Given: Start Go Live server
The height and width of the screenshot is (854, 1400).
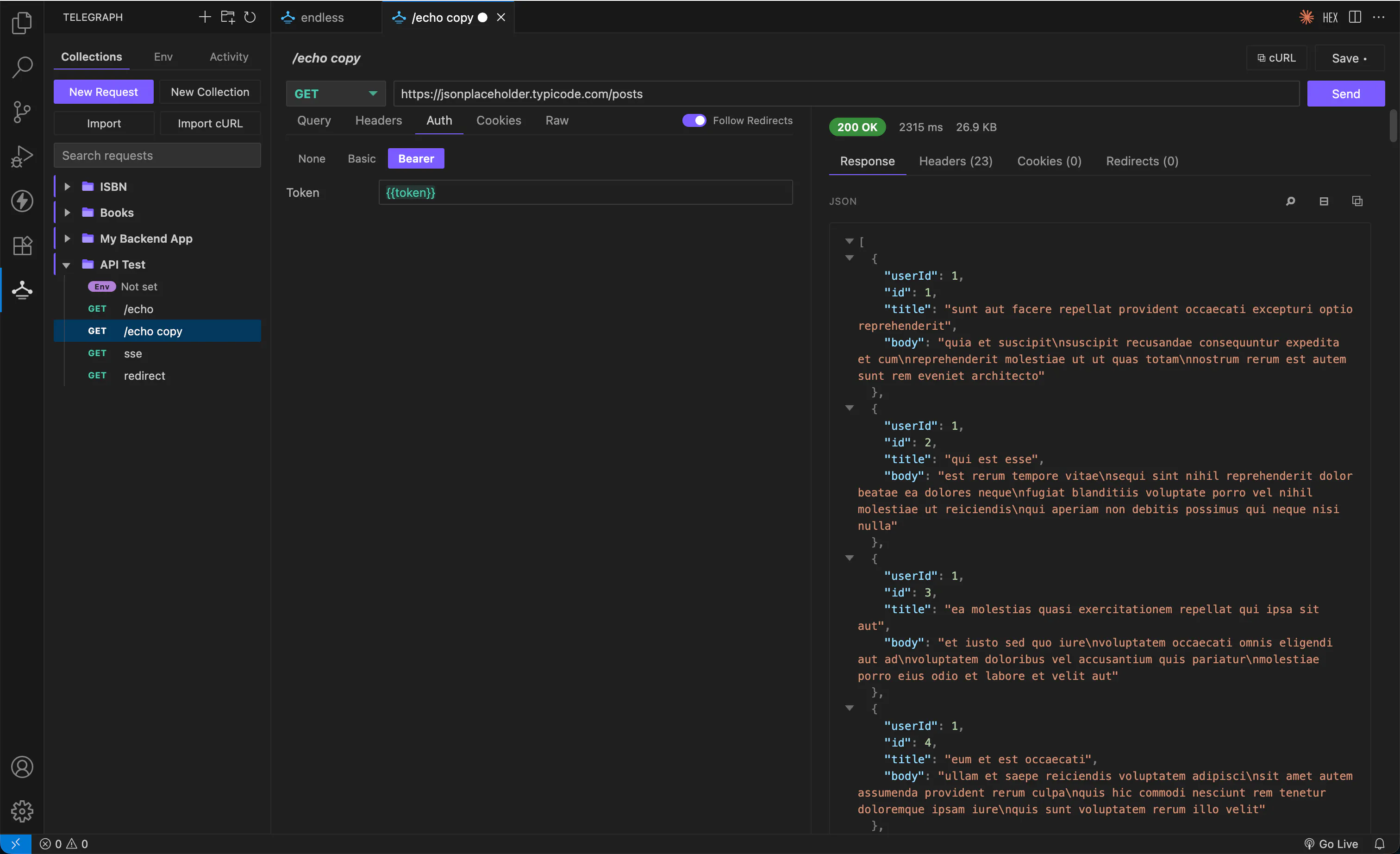Looking at the screenshot, I should click(x=1331, y=844).
